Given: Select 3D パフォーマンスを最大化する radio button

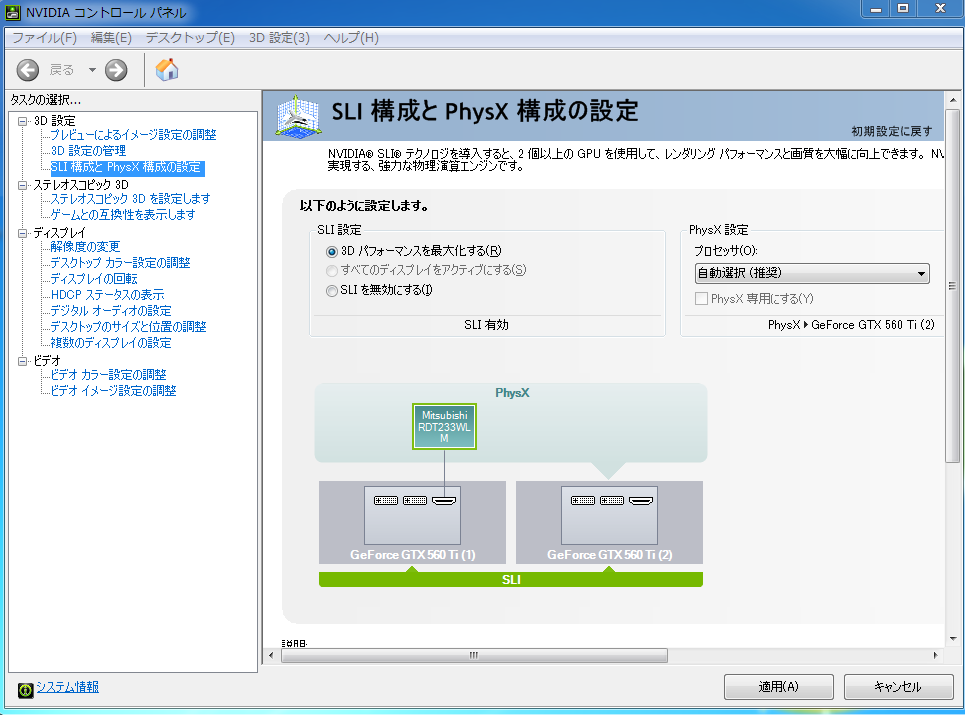Looking at the screenshot, I should coord(332,251).
